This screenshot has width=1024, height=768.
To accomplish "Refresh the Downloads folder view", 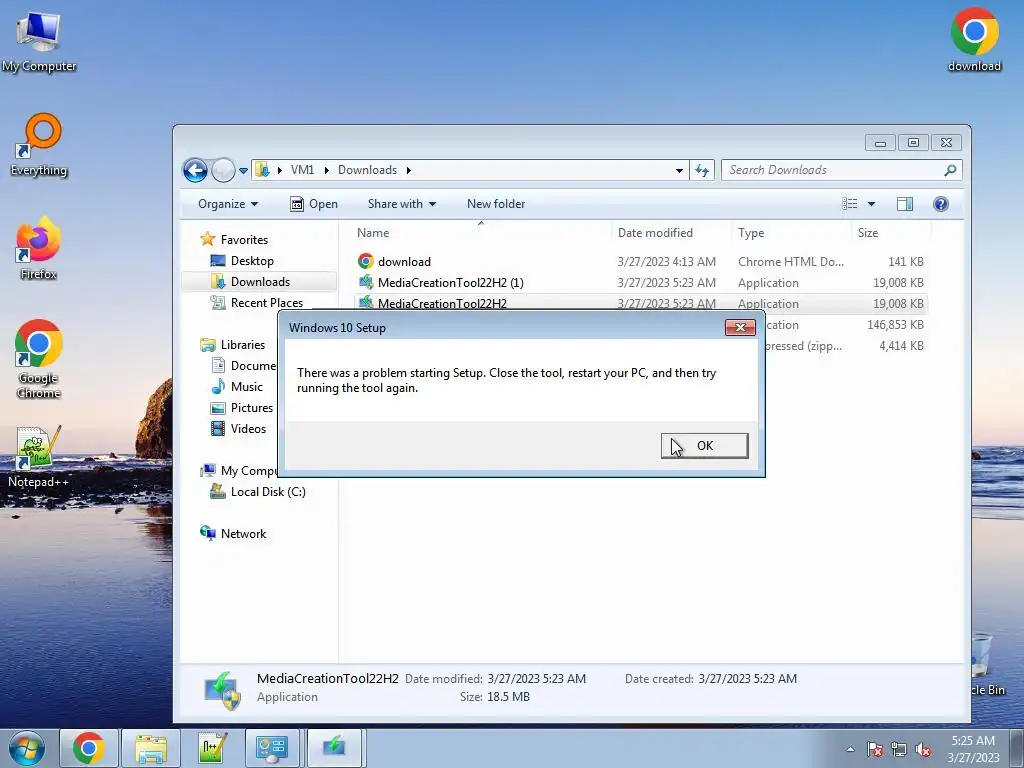I will tap(702, 170).
